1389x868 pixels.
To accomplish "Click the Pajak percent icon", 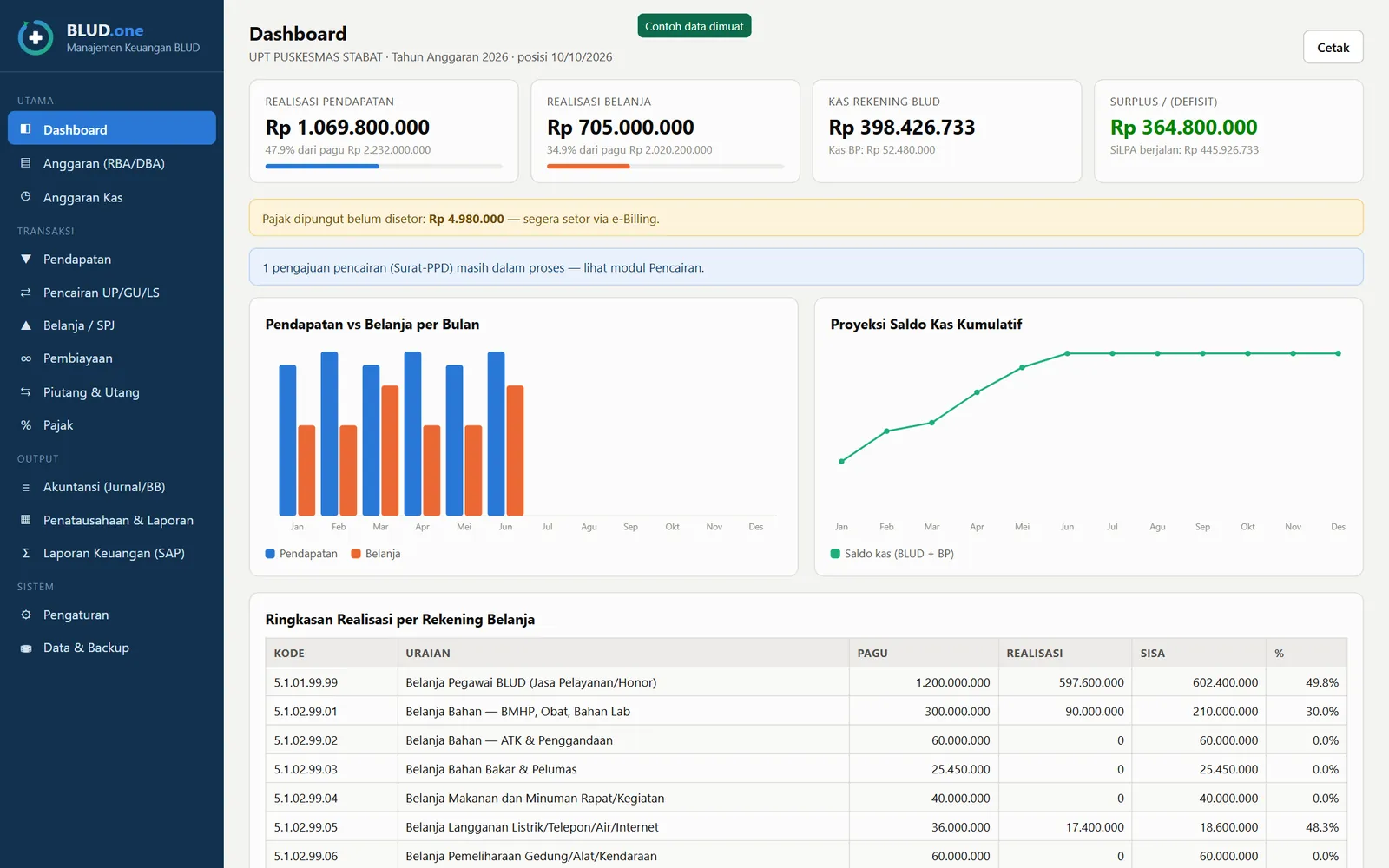I will [x=26, y=425].
